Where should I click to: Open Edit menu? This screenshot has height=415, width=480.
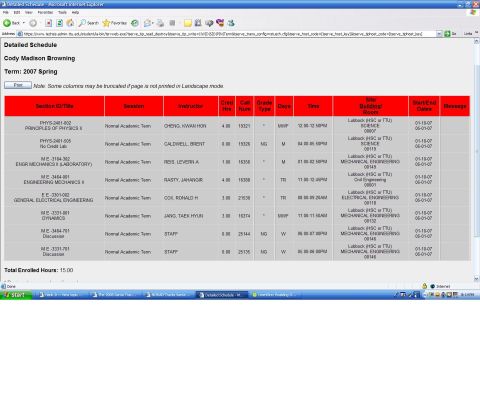[17, 12]
